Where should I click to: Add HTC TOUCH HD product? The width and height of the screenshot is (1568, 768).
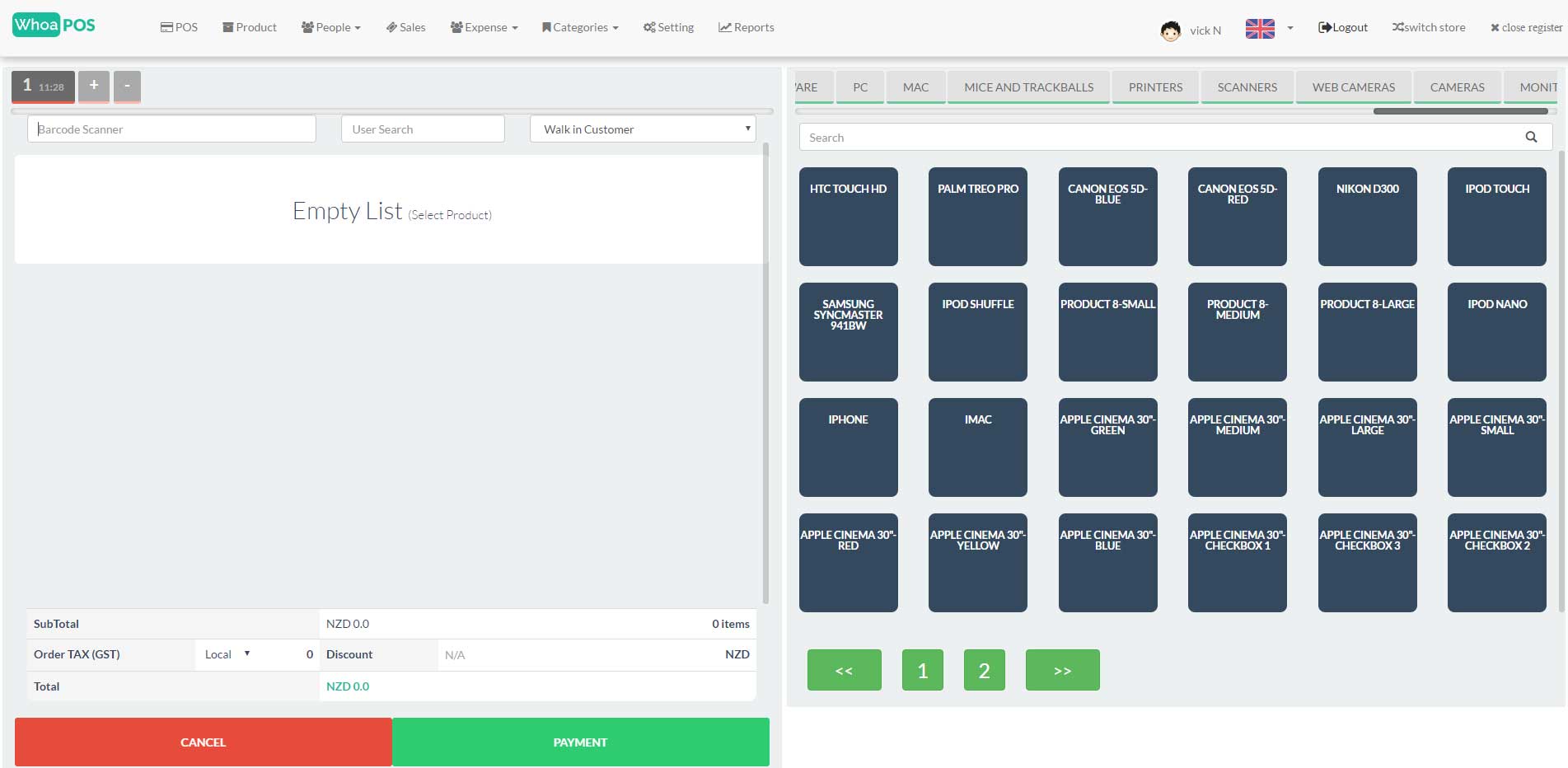[x=848, y=217]
